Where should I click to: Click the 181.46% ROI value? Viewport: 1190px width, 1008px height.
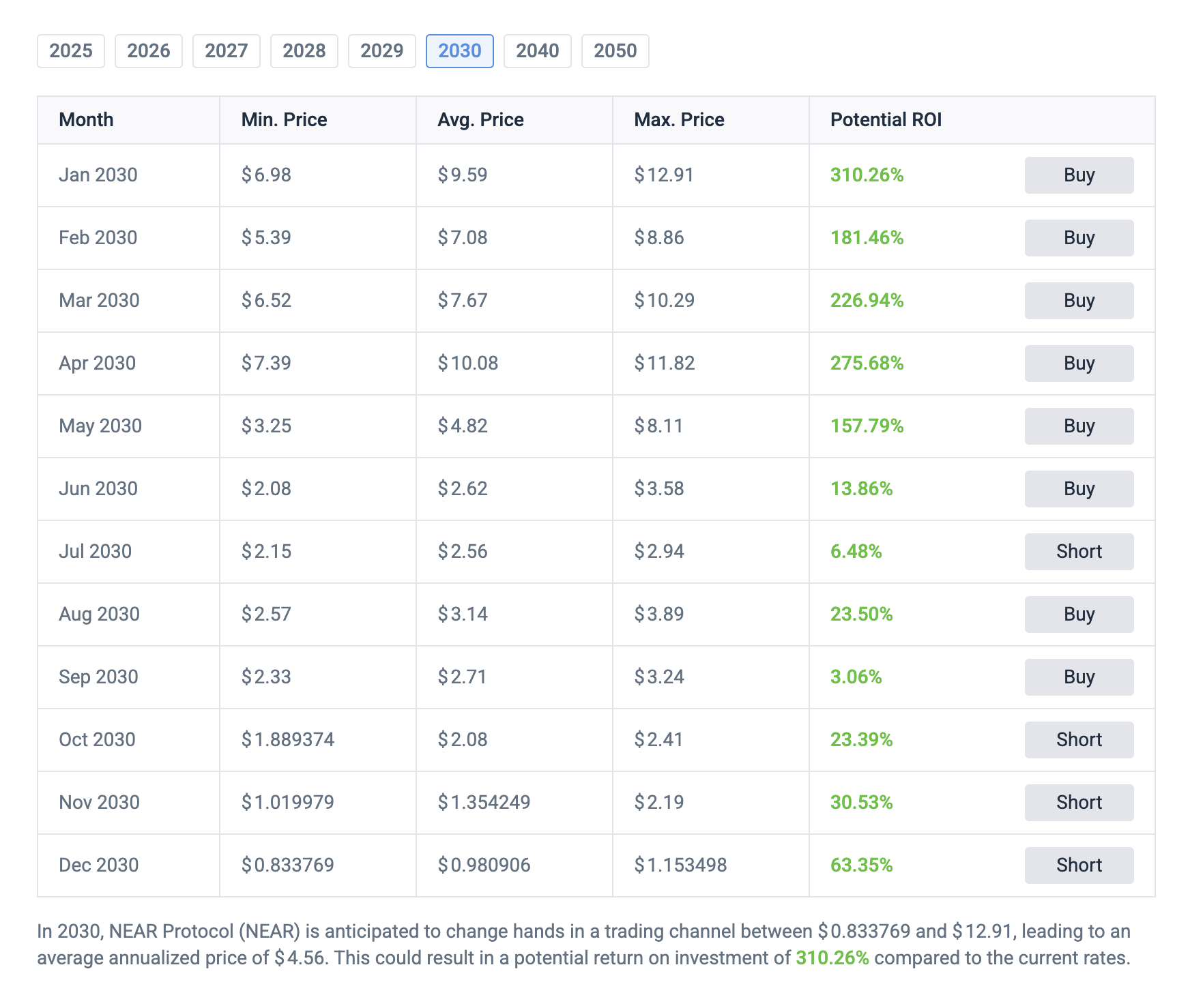point(867,238)
